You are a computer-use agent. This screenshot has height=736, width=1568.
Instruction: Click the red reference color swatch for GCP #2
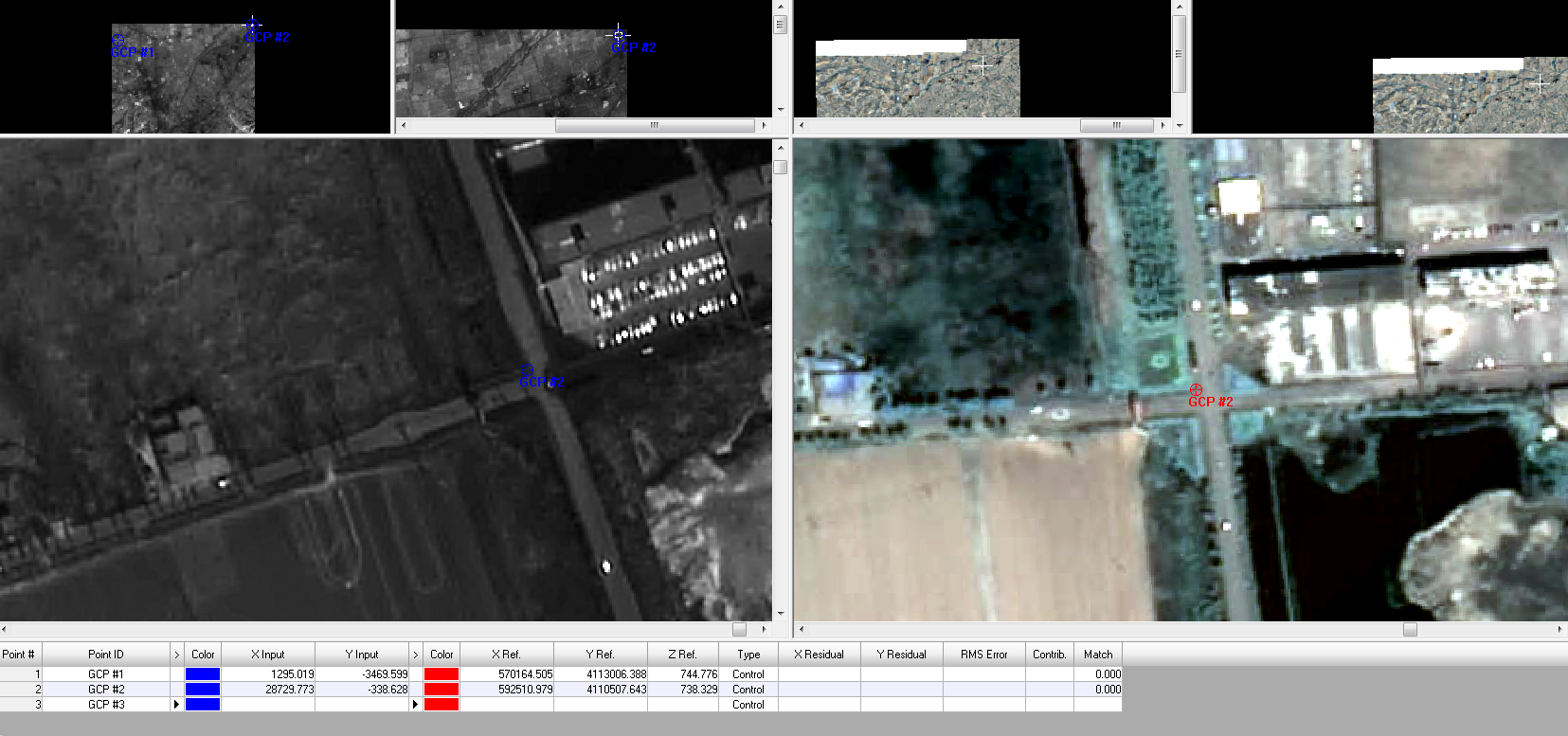[442, 690]
